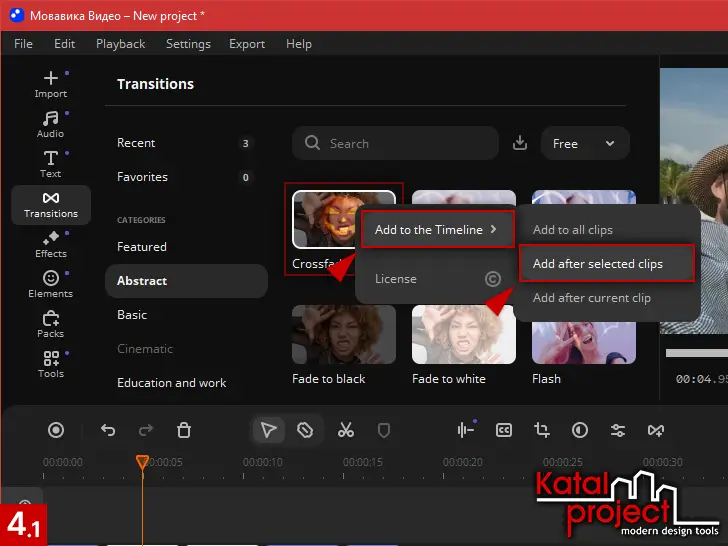Select the Basic transitions category
This screenshot has width=728, height=546.
coord(132,315)
